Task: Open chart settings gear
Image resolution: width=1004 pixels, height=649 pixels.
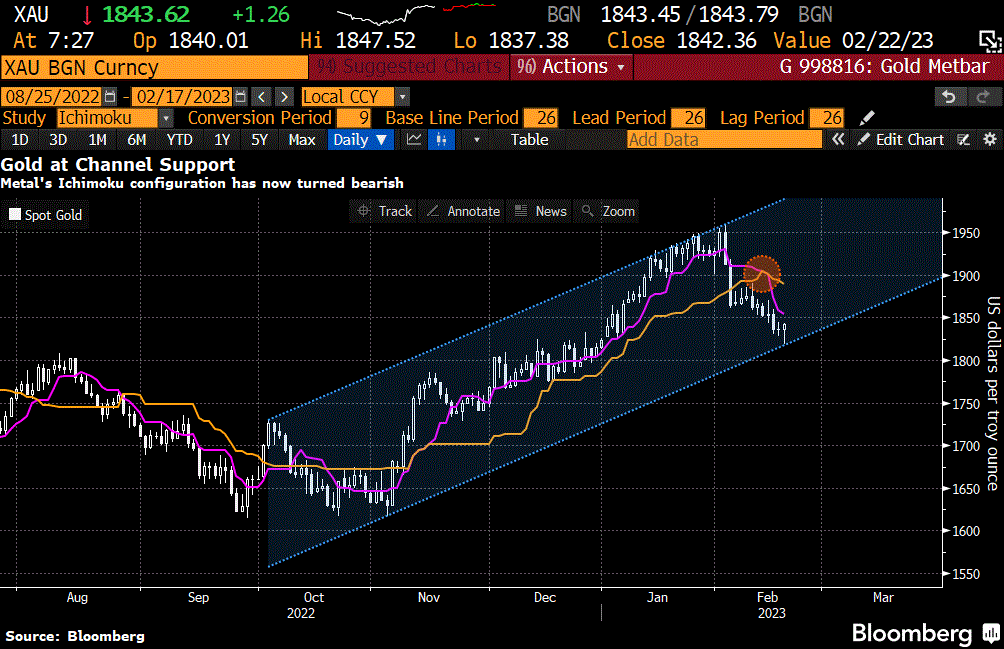Action: [x=989, y=140]
